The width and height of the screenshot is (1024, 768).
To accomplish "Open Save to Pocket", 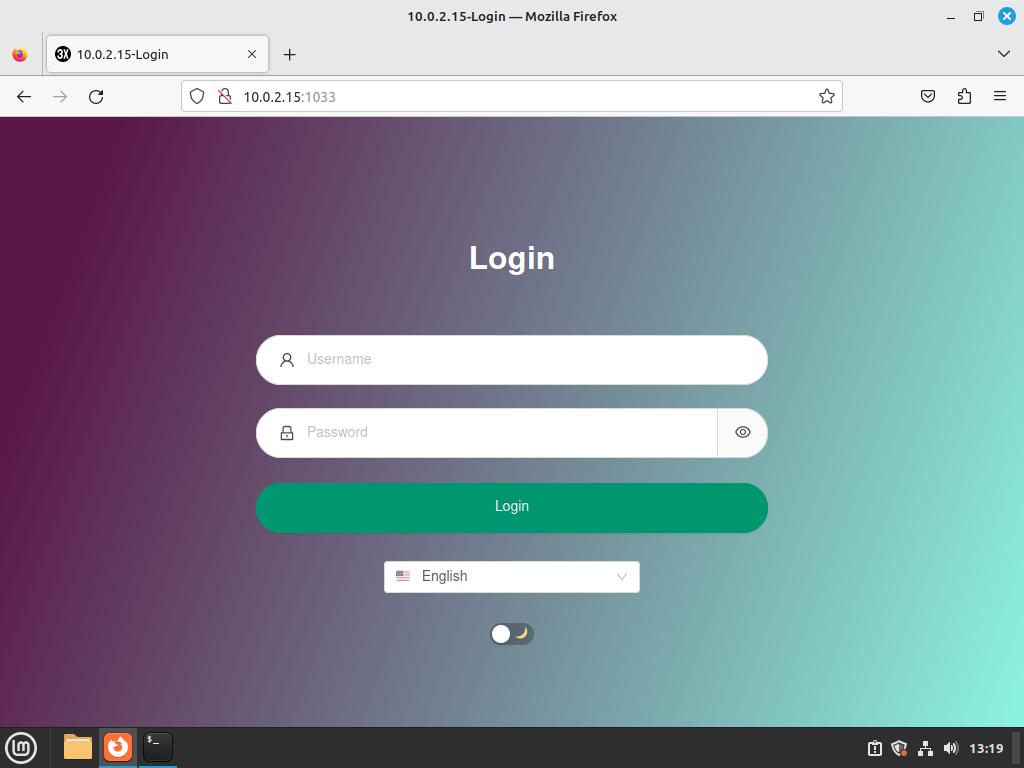I will tap(928, 97).
